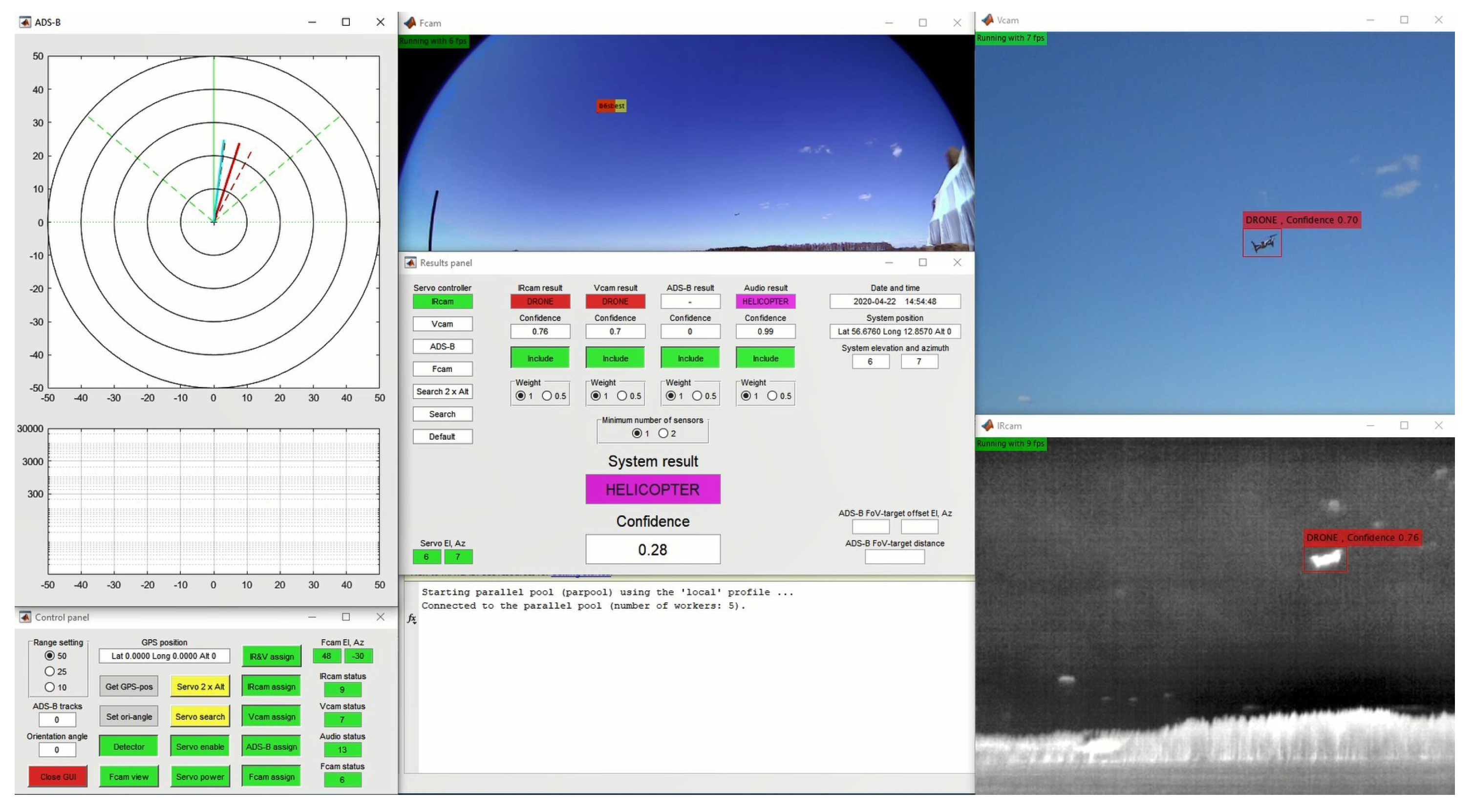Click the Get GPS-pos button
This screenshot has height=812, width=1473.
click(x=128, y=686)
